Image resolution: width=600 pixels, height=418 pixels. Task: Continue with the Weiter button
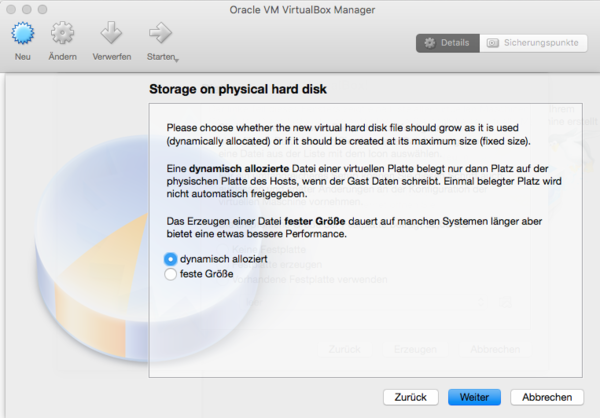pyautogui.click(x=474, y=397)
